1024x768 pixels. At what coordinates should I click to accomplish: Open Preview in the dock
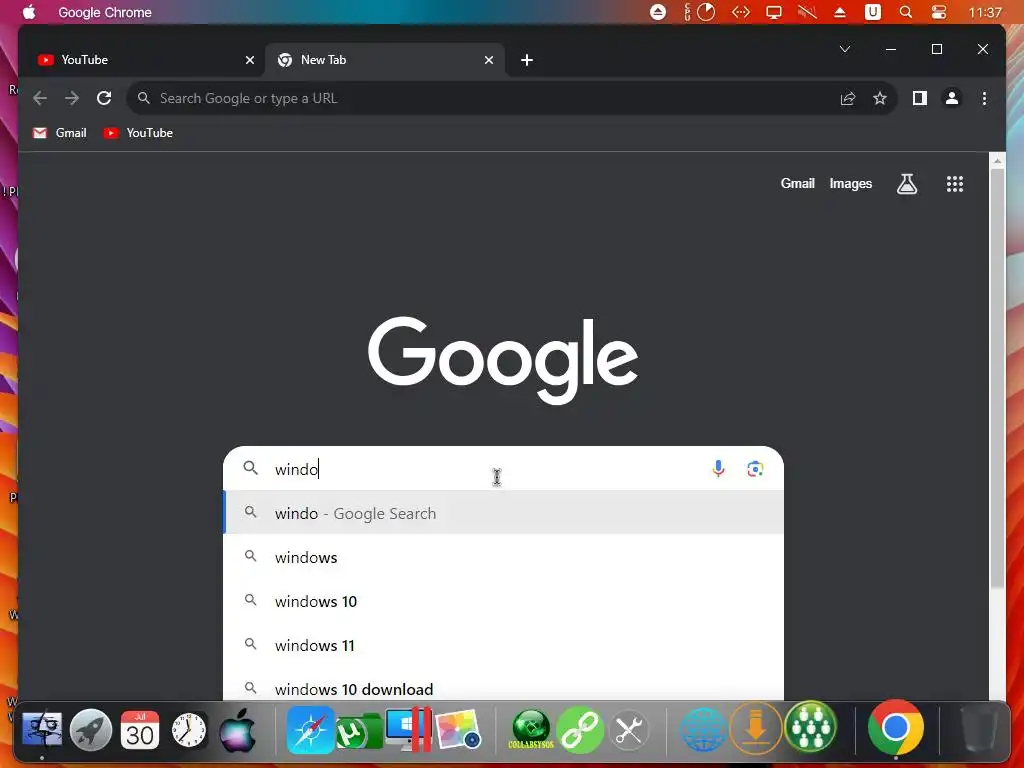[x=458, y=729]
